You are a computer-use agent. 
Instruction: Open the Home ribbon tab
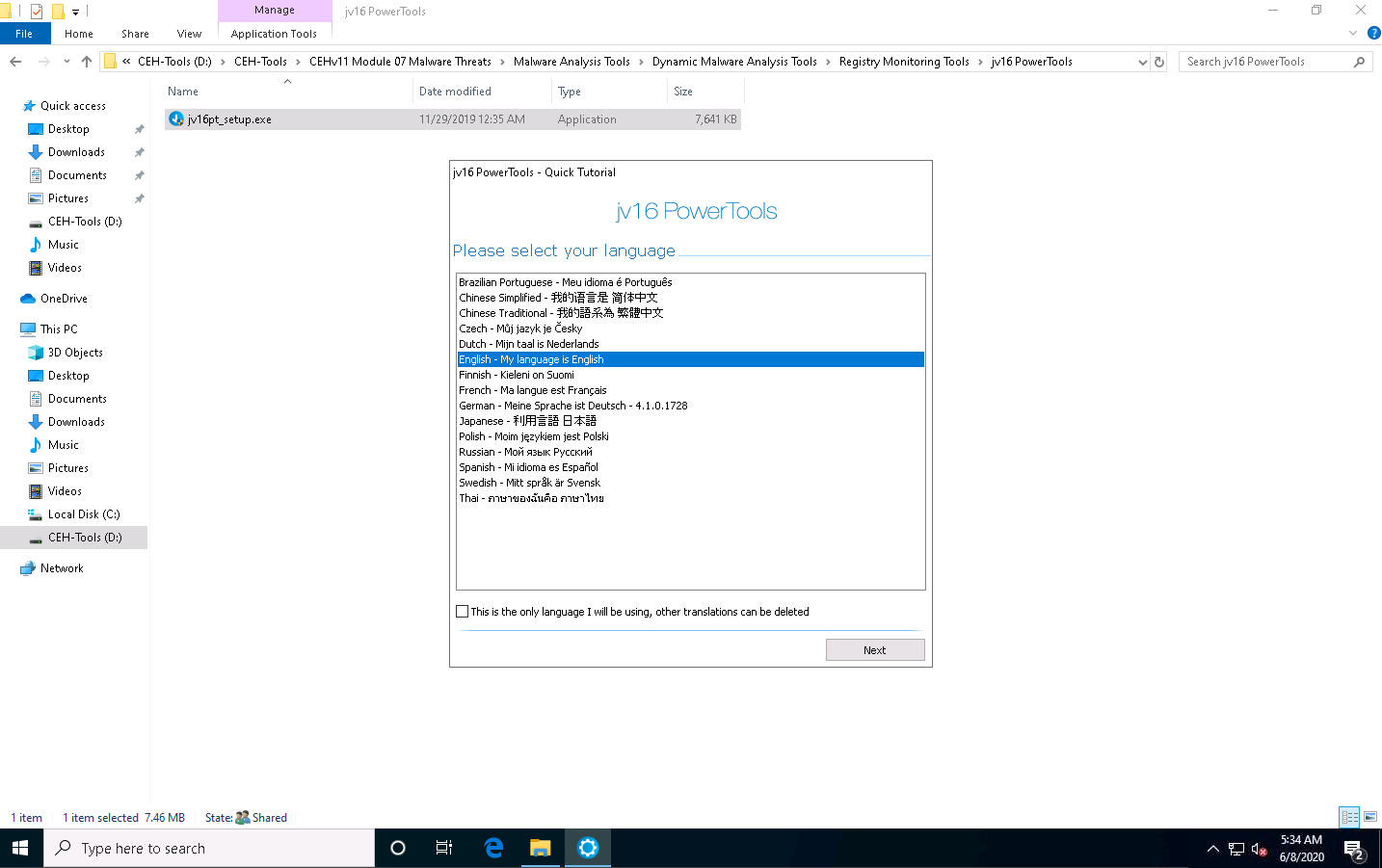(x=79, y=34)
